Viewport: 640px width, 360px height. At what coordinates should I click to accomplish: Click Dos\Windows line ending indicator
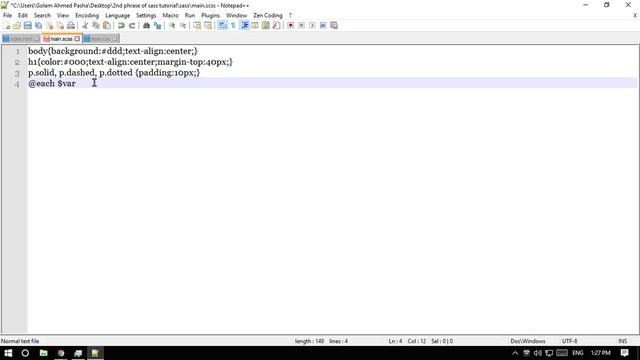(x=528, y=341)
